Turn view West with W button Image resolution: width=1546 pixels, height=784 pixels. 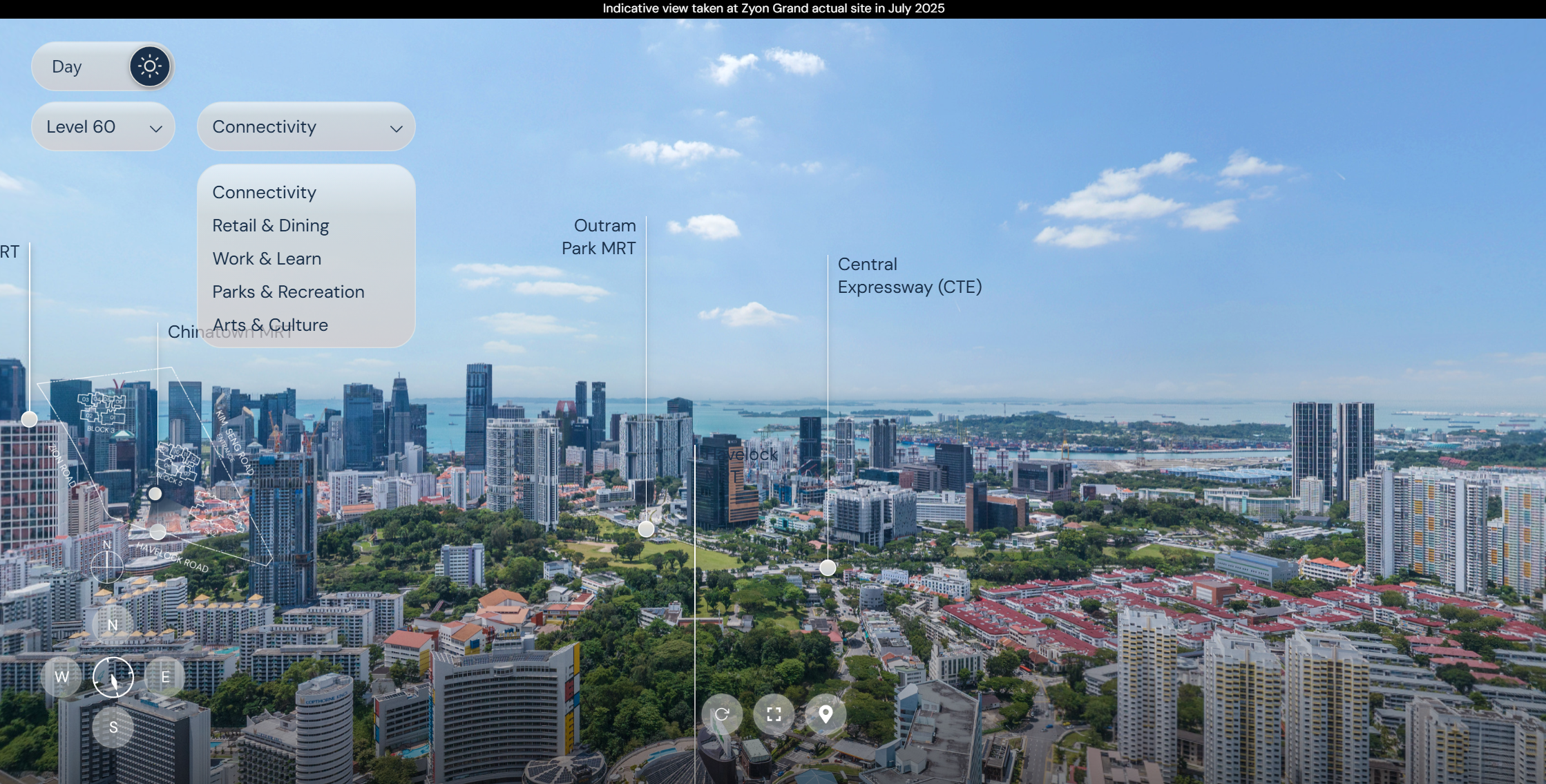click(61, 676)
